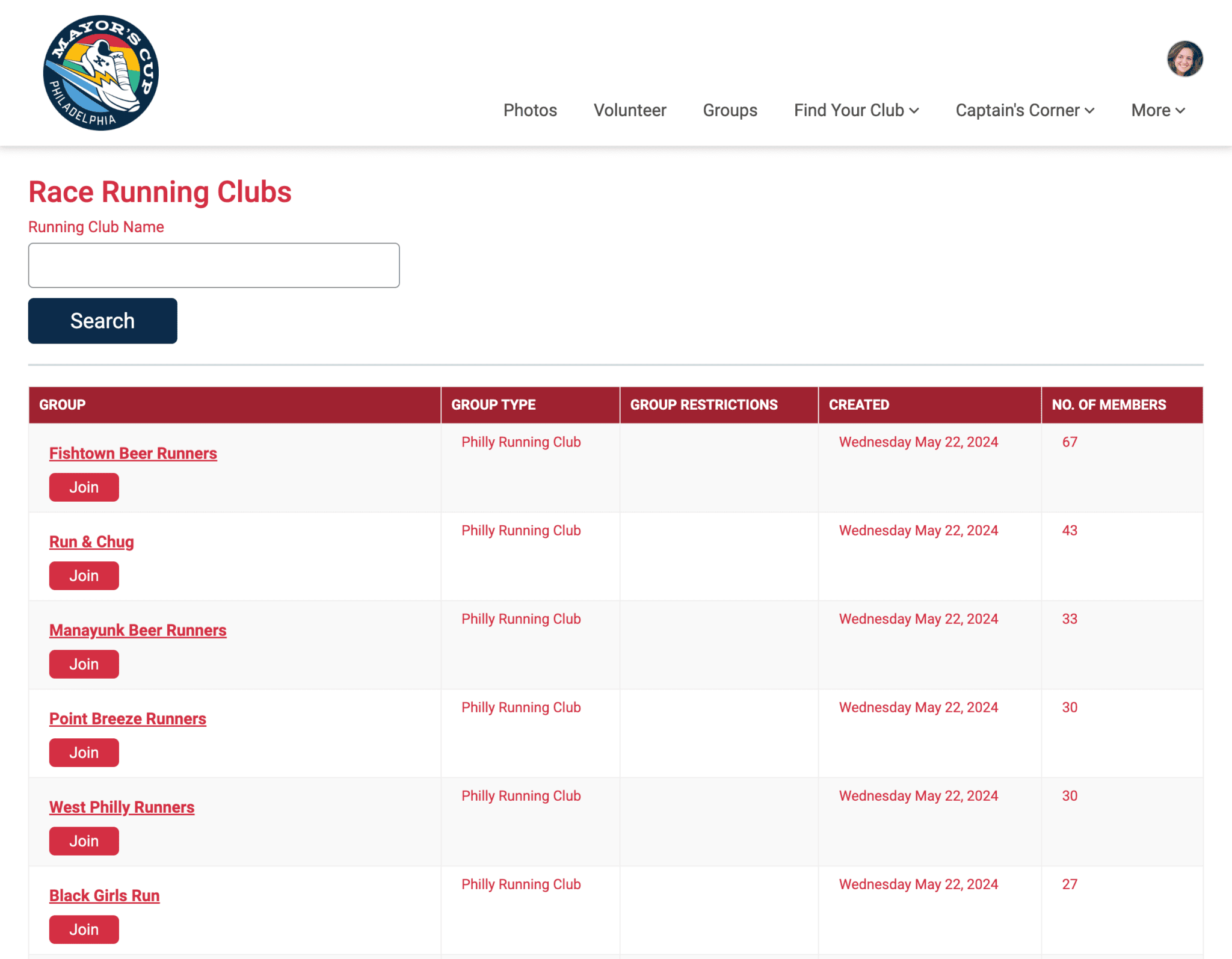The image size is (1232, 959).
Task: Open the More menu dropdown
Action: pos(1157,111)
